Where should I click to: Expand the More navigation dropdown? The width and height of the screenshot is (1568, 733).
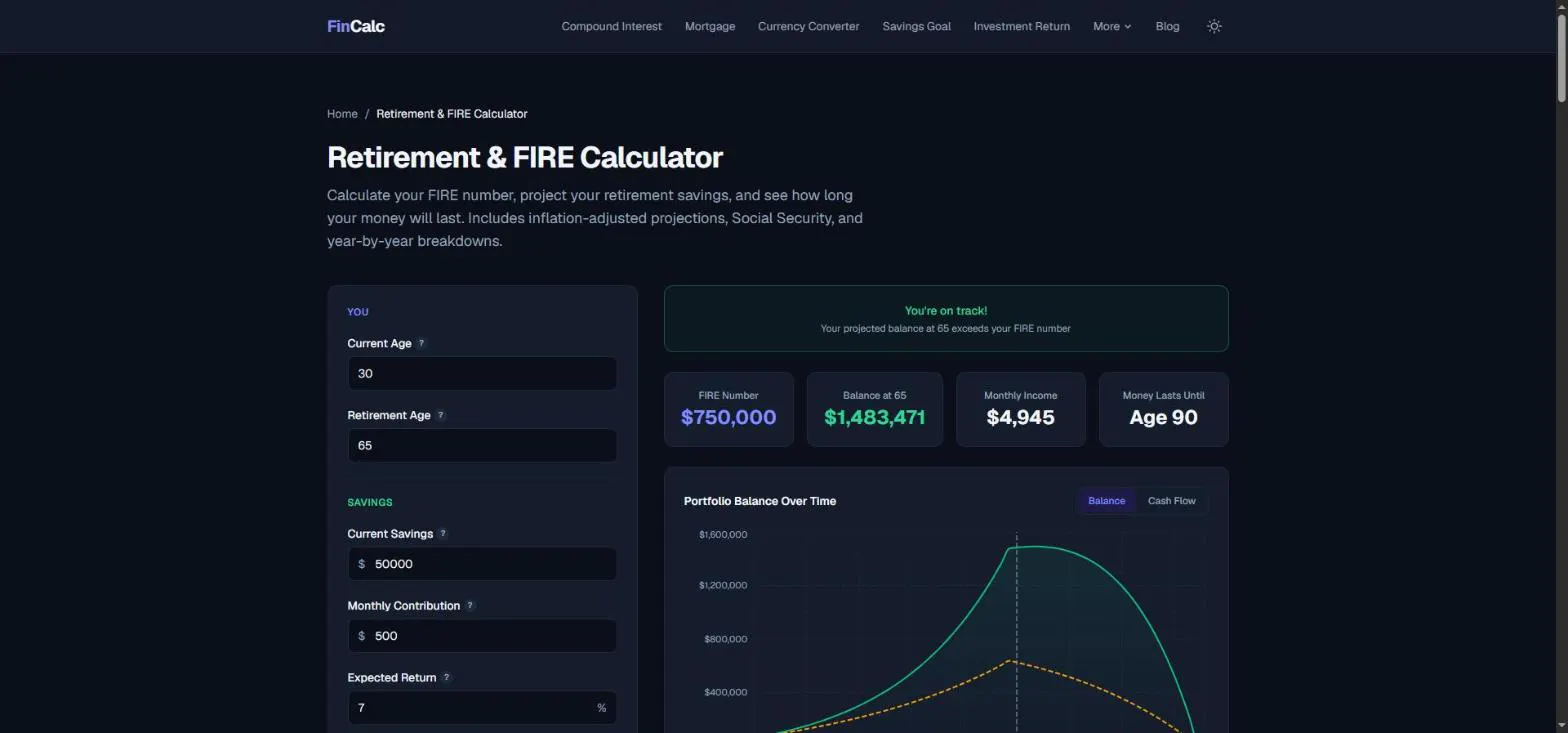coord(1112,26)
